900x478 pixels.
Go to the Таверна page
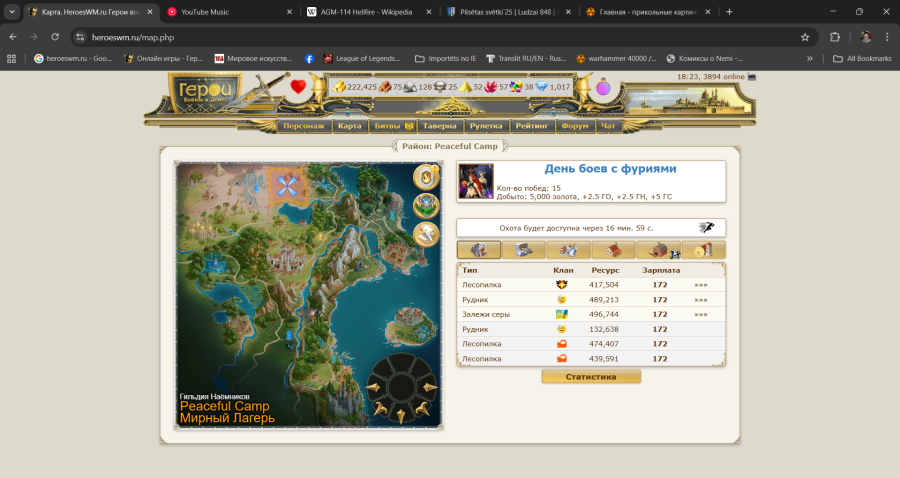[x=440, y=126]
